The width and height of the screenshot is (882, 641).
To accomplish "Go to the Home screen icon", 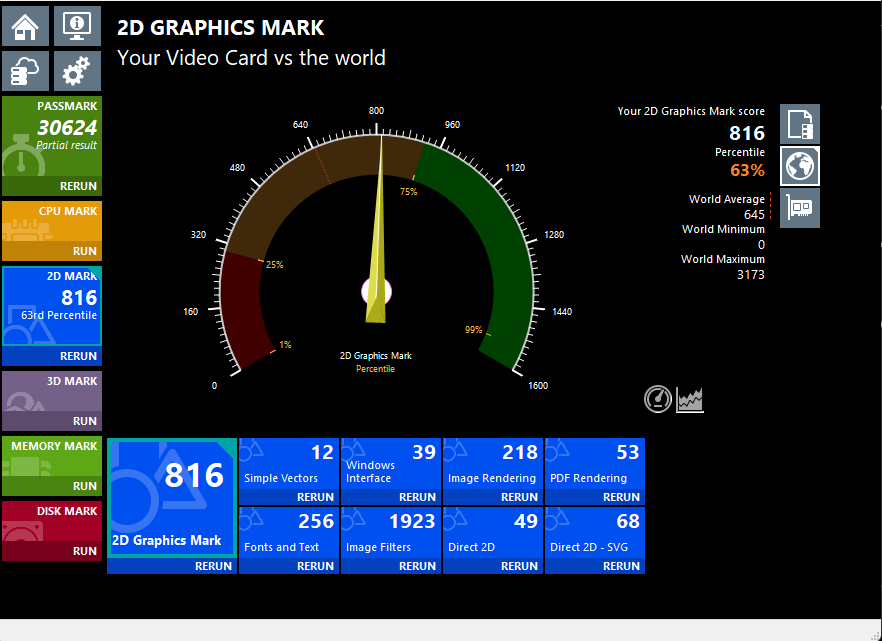I will pos(26,26).
